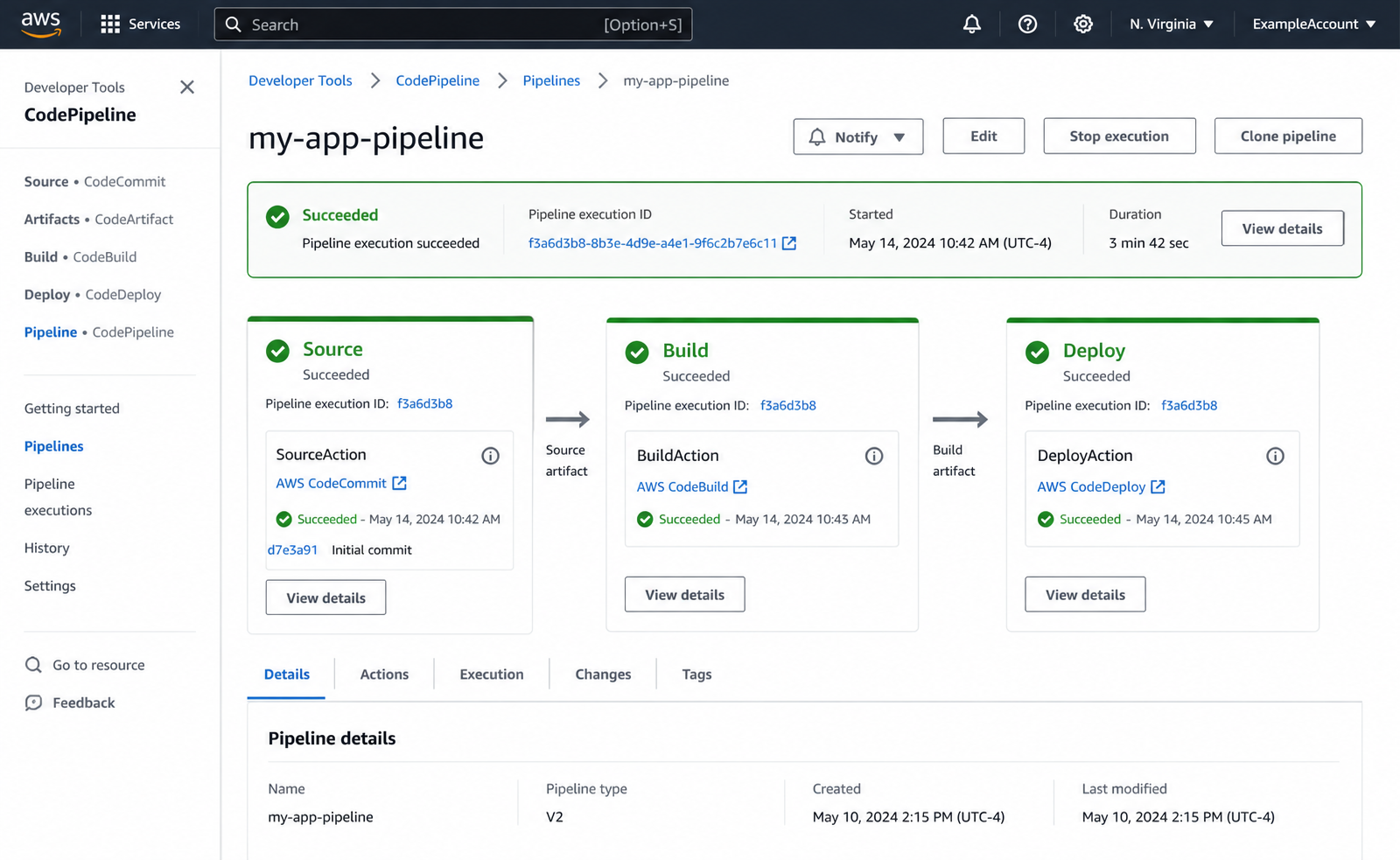Click the Source stage green check icon
The image size is (1400, 860).
coord(277,351)
